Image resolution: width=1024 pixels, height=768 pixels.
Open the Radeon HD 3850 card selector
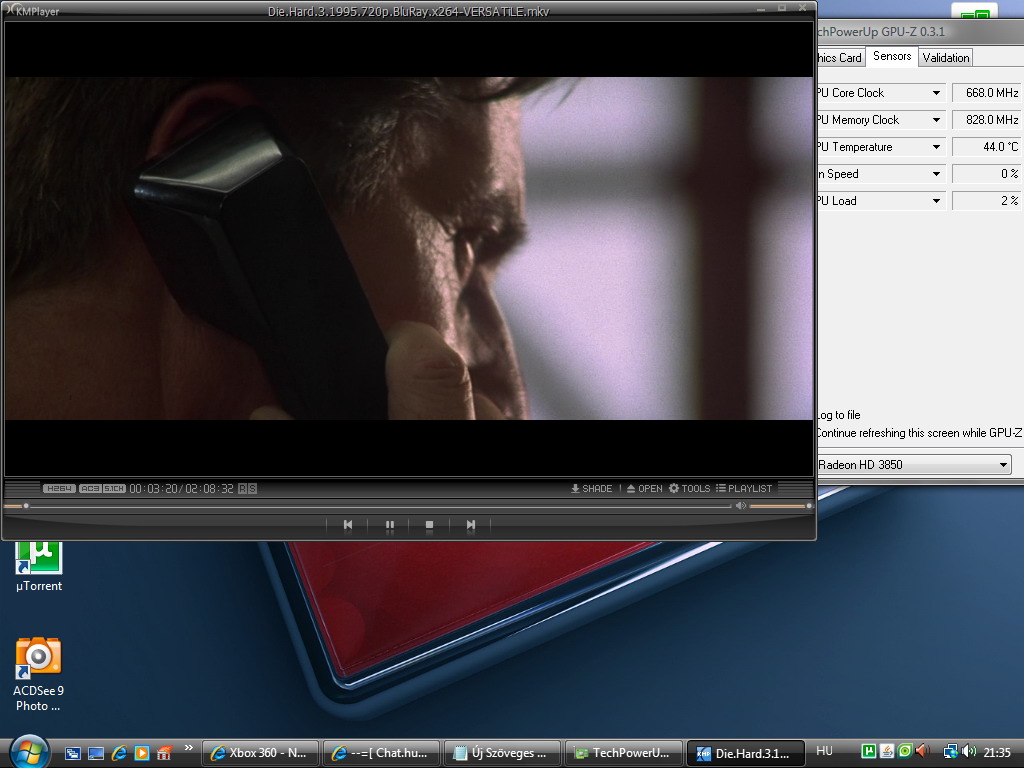[x=914, y=464]
